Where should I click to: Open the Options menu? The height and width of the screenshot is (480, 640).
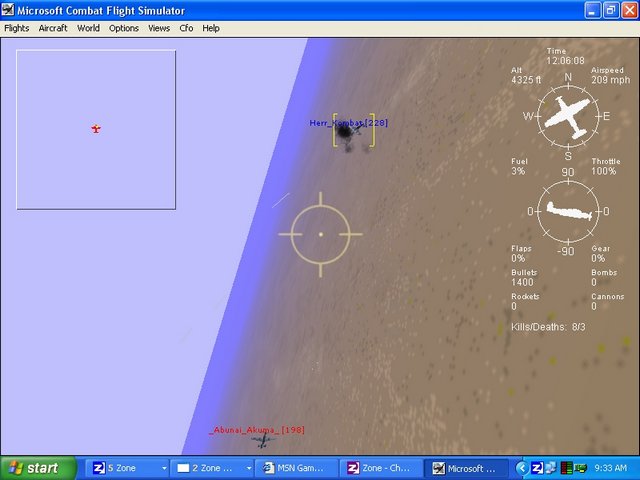[124, 28]
